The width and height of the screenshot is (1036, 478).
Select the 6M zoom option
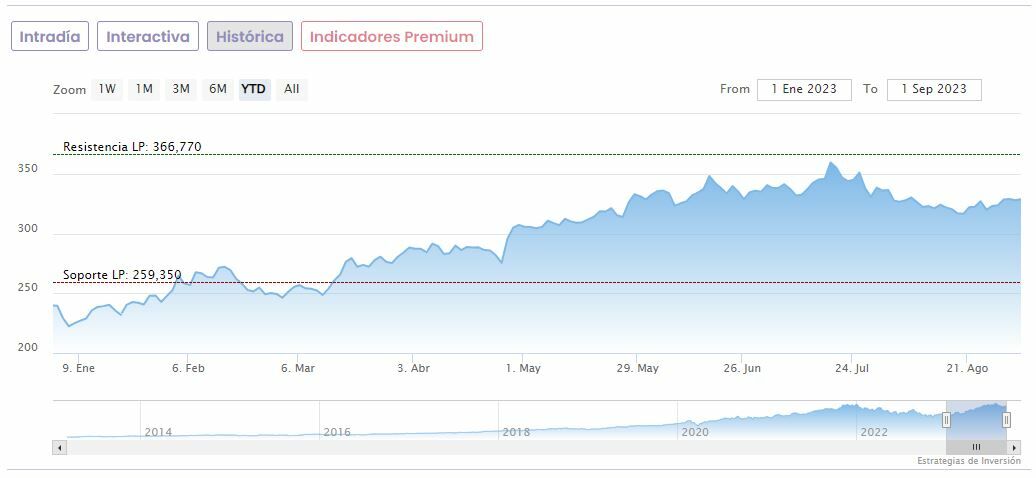coord(218,89)
